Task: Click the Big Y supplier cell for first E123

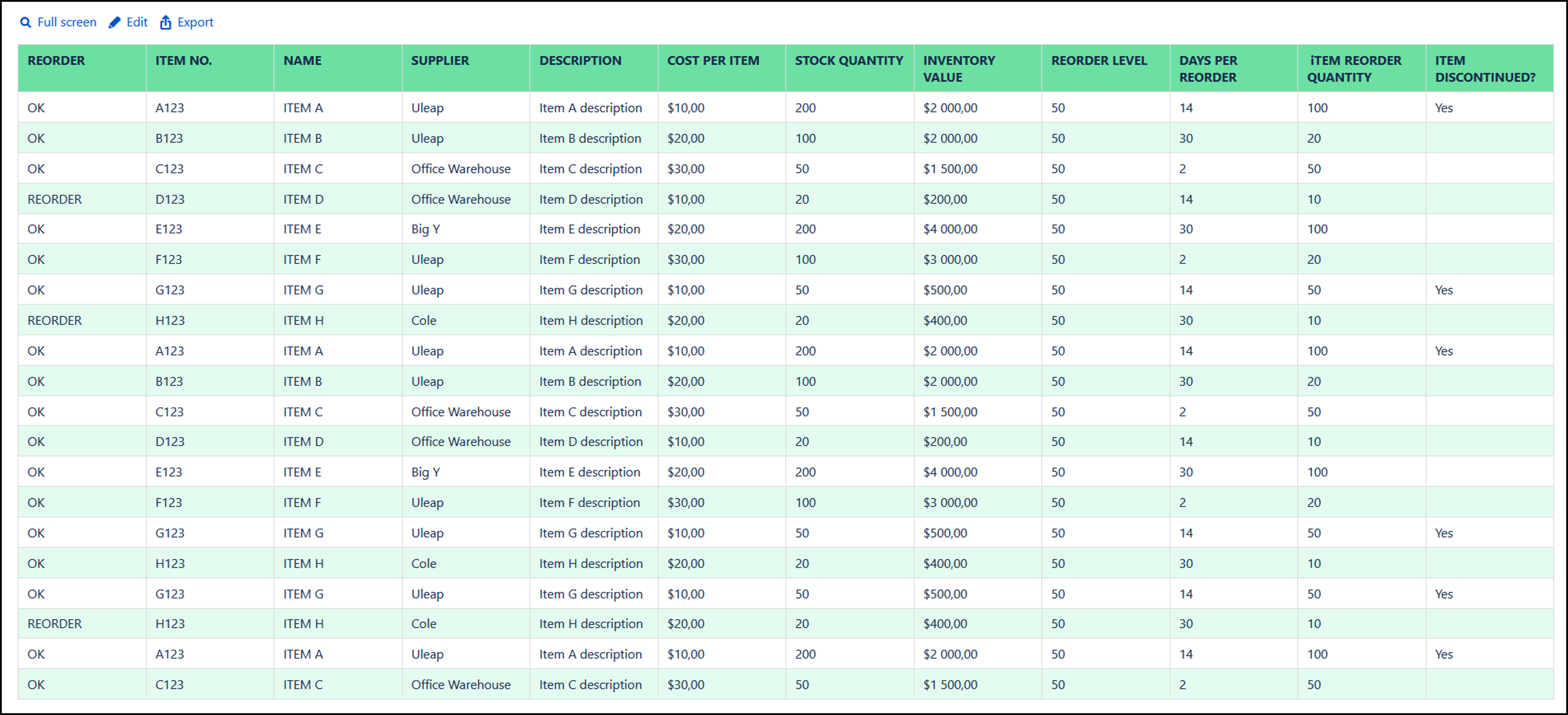Action: (425, 230)
